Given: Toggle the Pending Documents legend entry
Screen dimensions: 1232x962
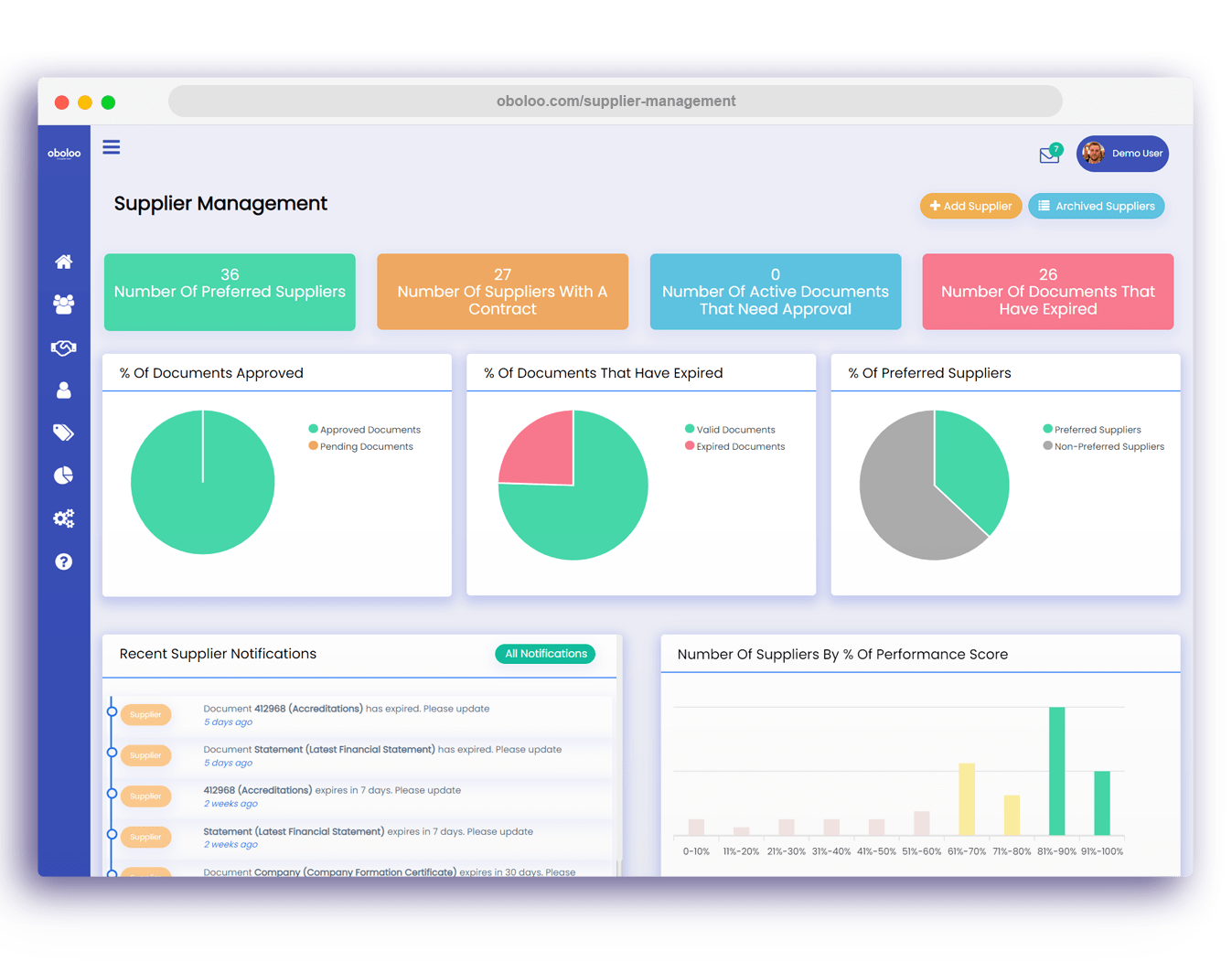Looking at the screenshot, I should [361, 446].
